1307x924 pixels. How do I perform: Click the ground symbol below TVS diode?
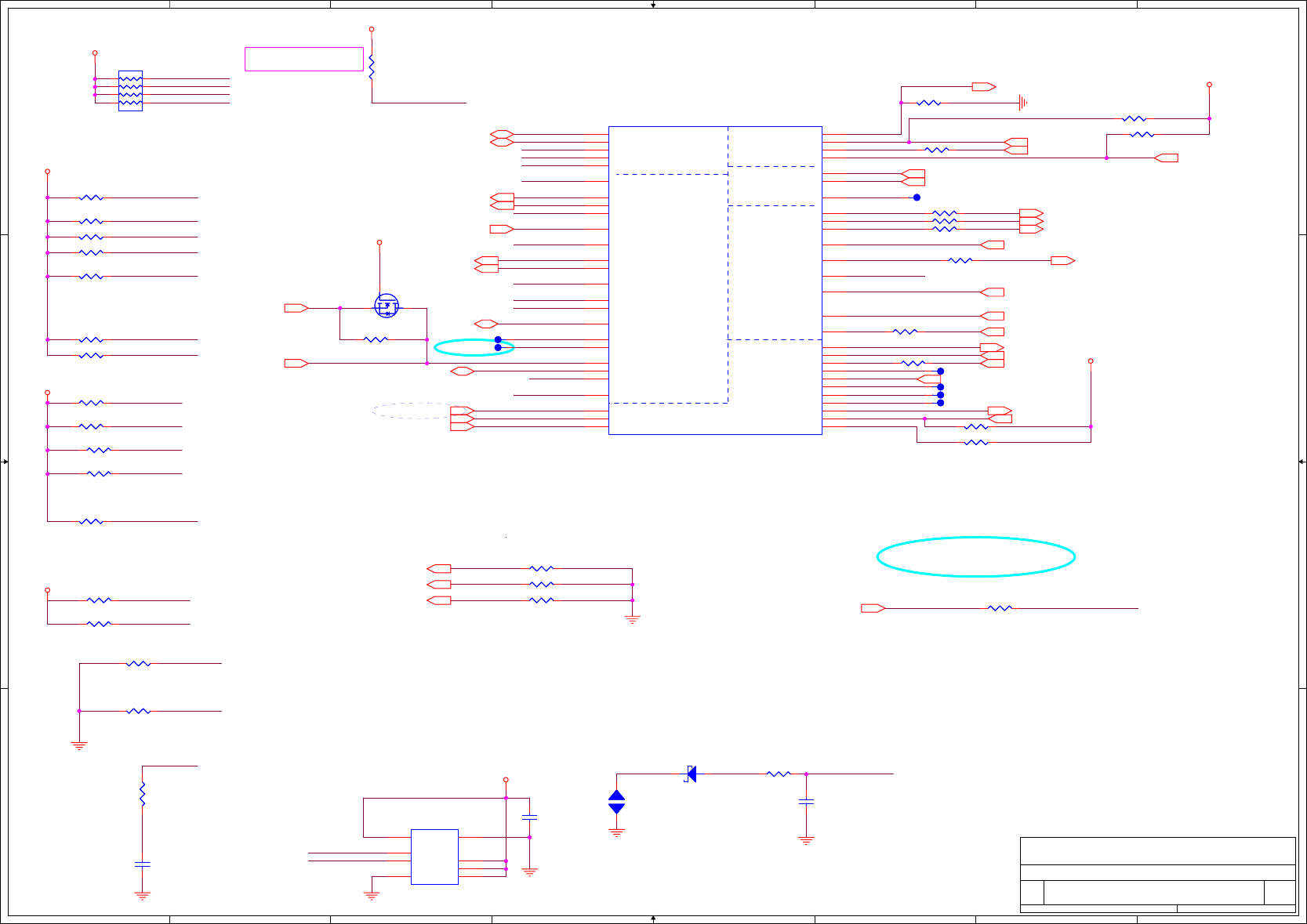coord(617,833)
